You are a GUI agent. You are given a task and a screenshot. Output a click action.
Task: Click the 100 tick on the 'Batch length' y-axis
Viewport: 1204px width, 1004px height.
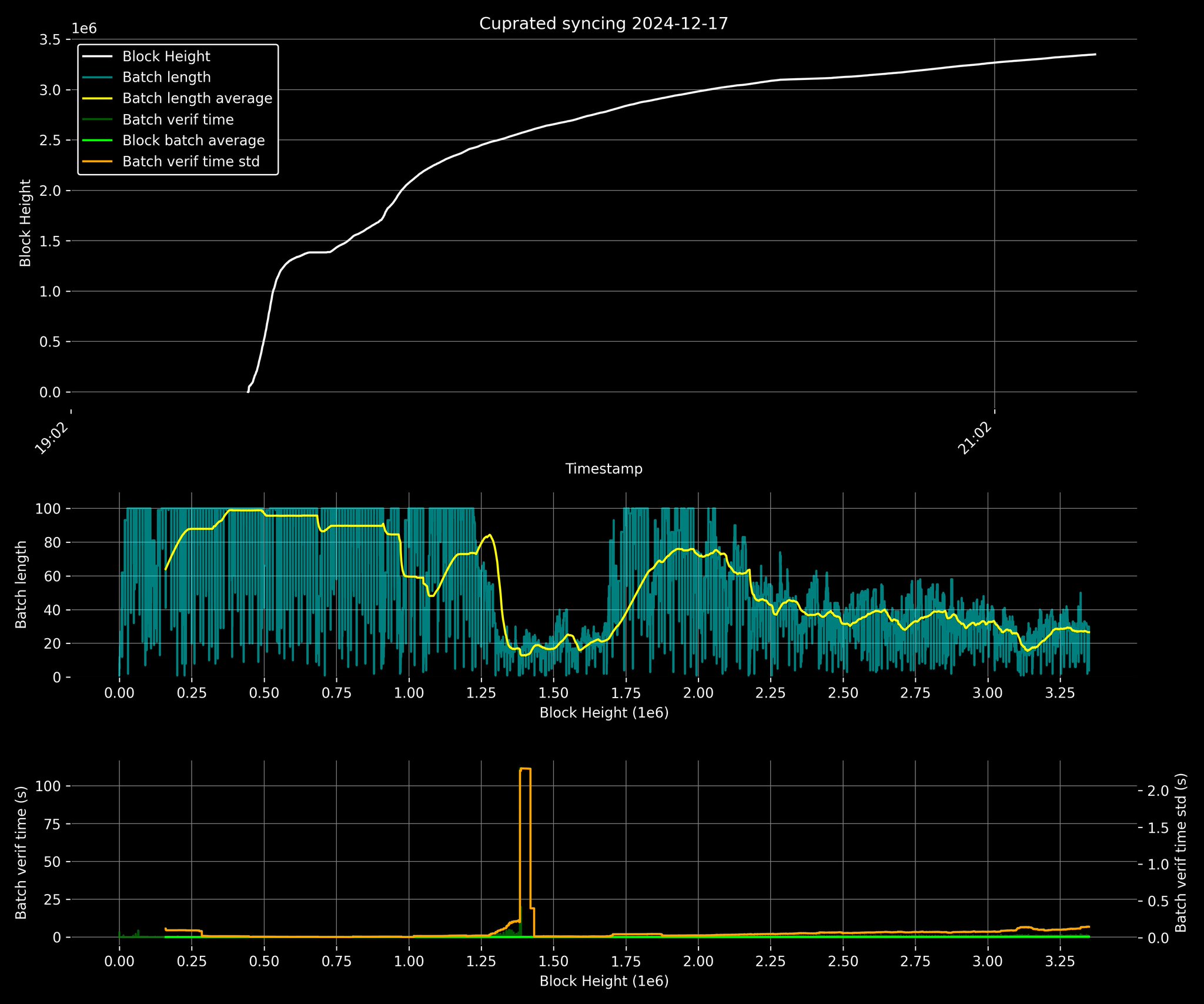pos(48,508)
